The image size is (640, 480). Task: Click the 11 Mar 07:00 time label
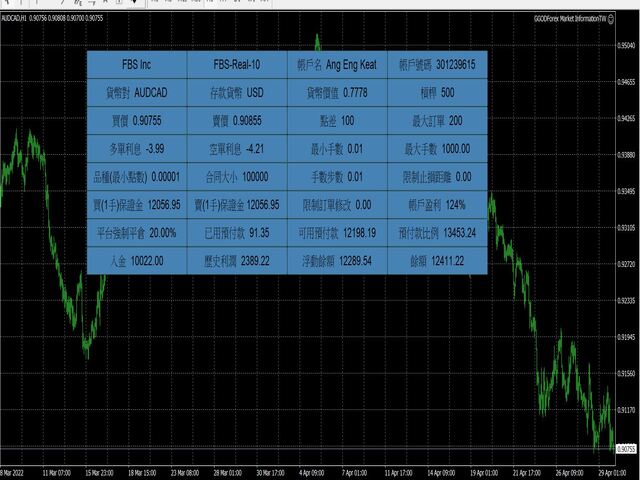click(x=56, y=473)
